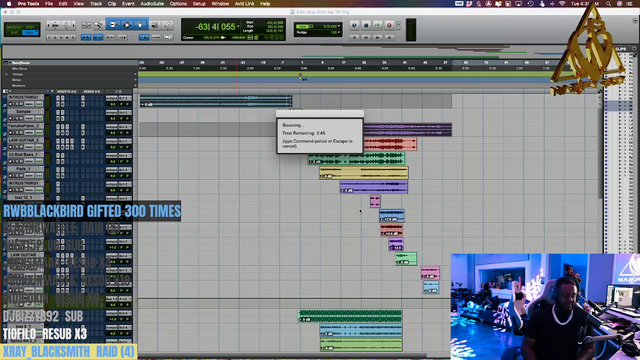The width and height of the screenshot is (640, 360).
Task: Open Grid value dropdown
Action: 339,26
